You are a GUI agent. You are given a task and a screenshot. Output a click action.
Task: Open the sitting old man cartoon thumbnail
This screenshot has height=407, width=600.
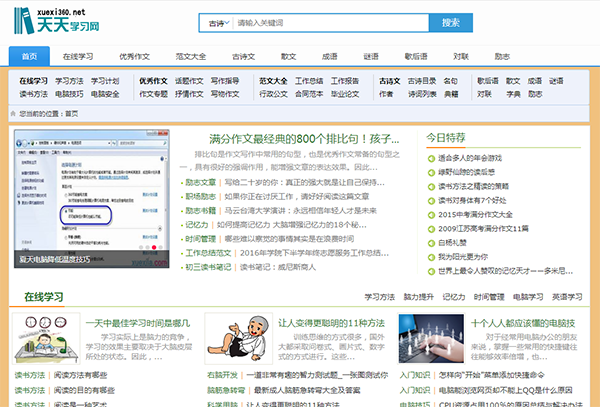pyautogui.click(x=238, y=338)
